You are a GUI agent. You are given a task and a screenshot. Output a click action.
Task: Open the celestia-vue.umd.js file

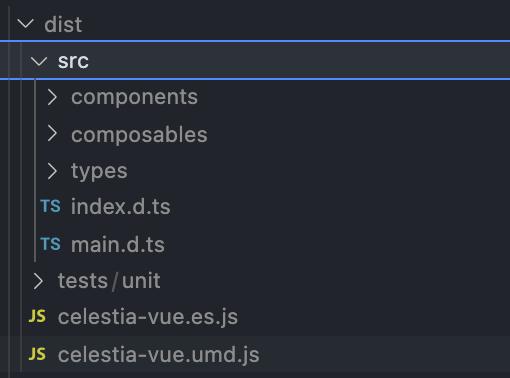click(x=158, y=355)
